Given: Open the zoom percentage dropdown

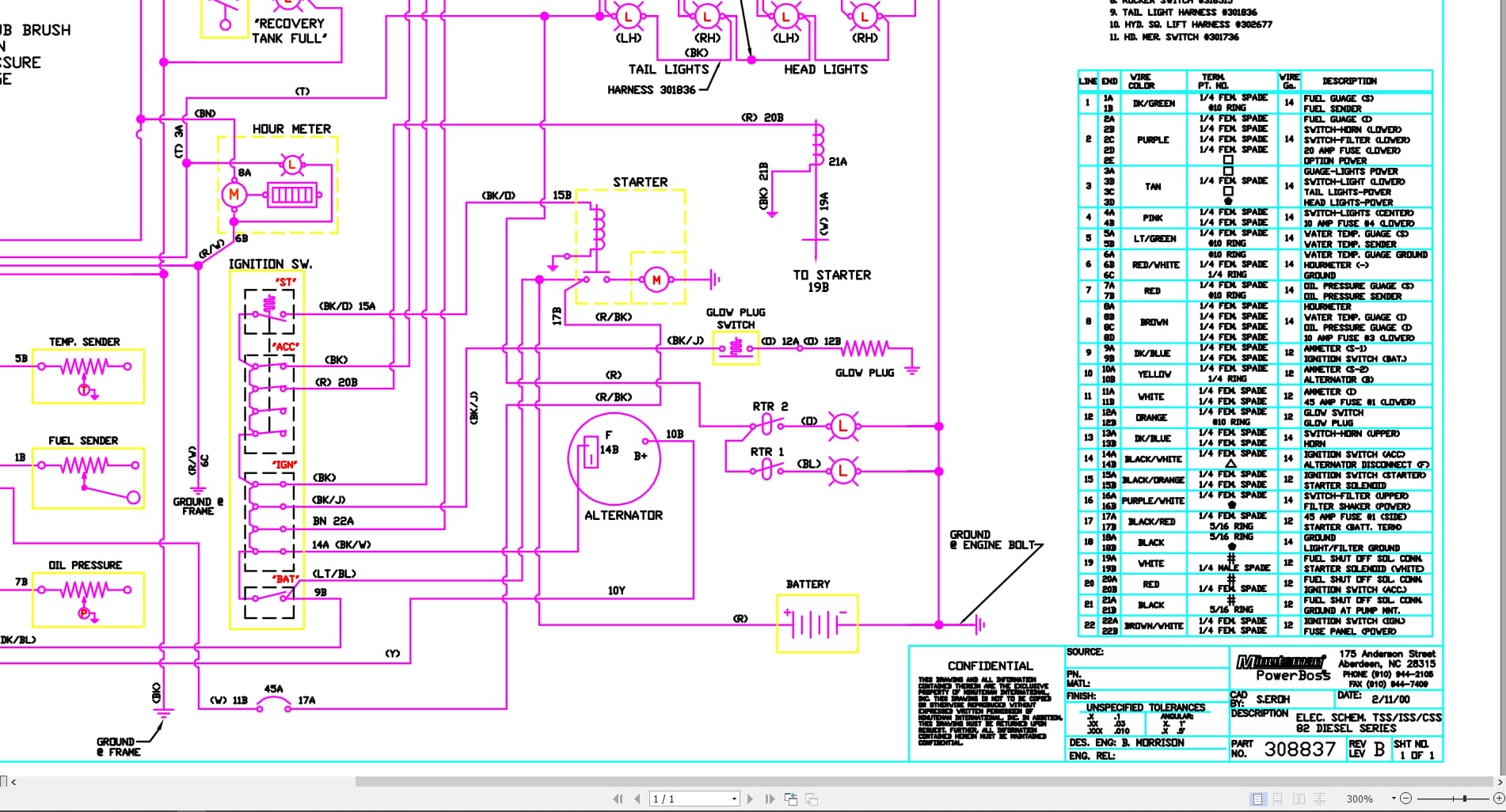Looking at the screenshot, I should [x=1394, y=799].
